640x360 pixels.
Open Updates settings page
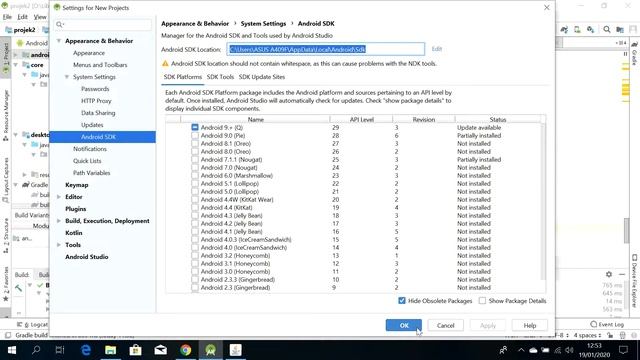(92, 125)
